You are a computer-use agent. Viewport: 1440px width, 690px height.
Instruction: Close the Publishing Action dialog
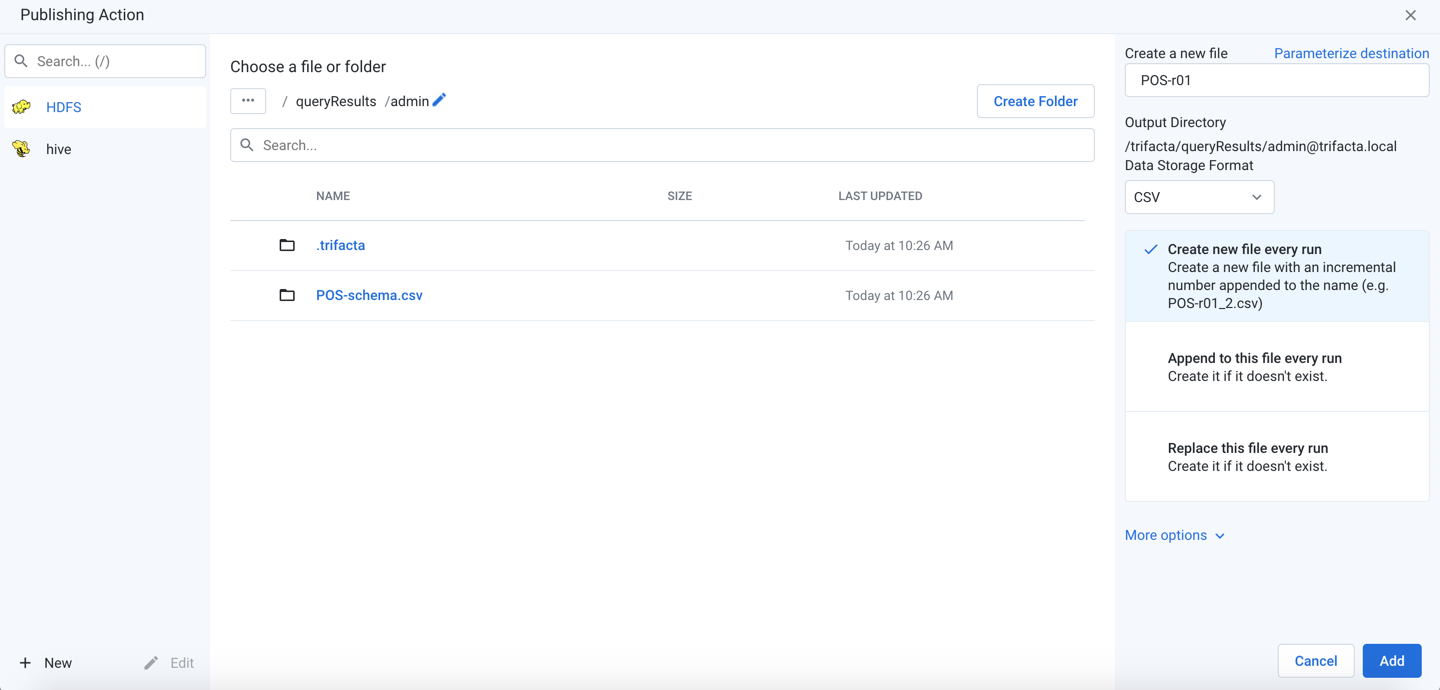coord(1410,15)
